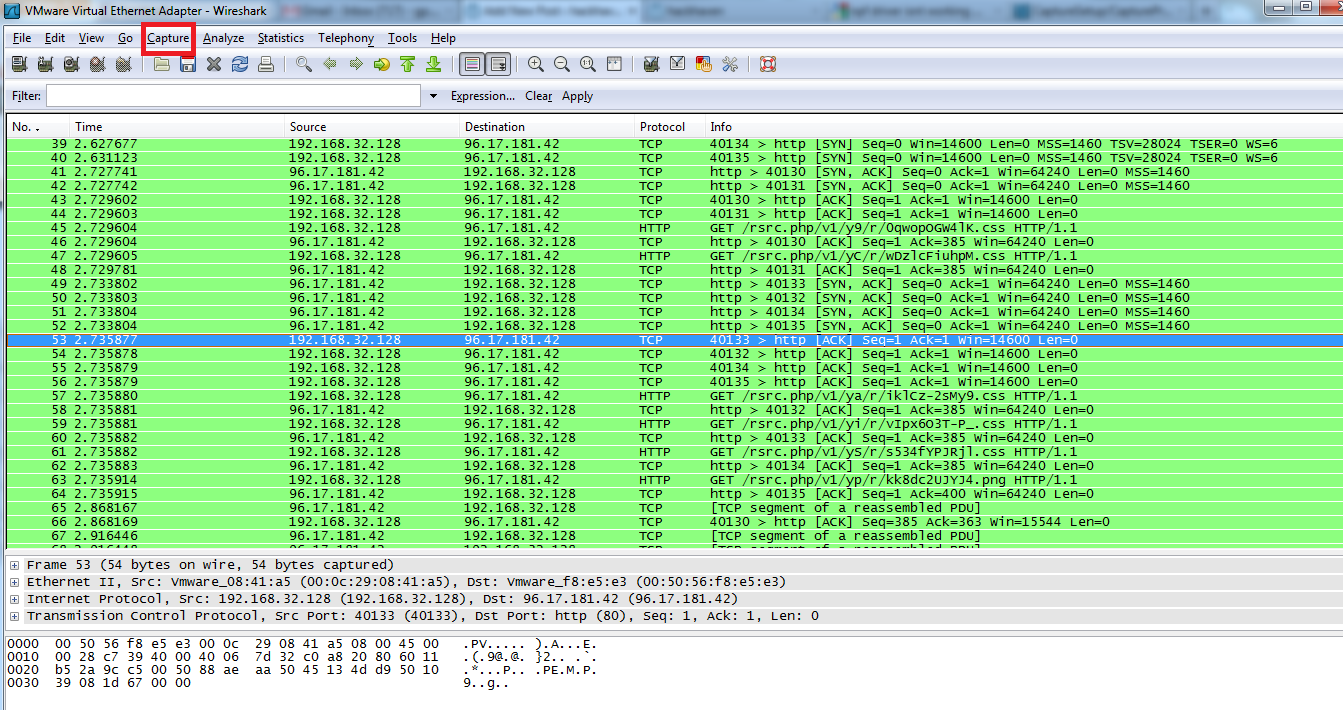
Task: Clear the display filter
Action: point(539,96)
